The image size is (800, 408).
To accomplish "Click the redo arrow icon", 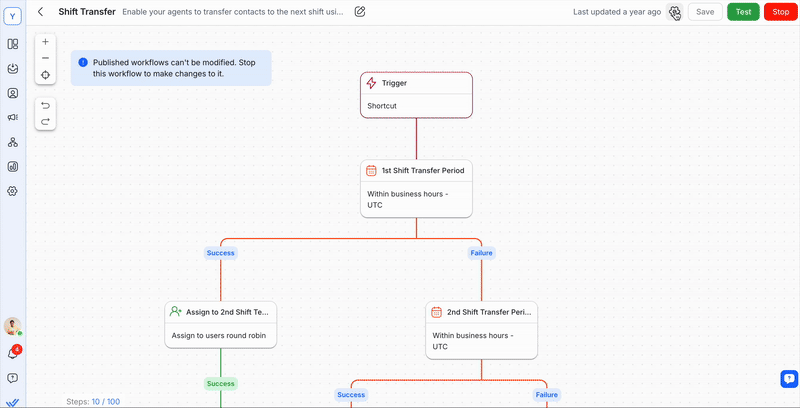I will (x=45, y=121).
